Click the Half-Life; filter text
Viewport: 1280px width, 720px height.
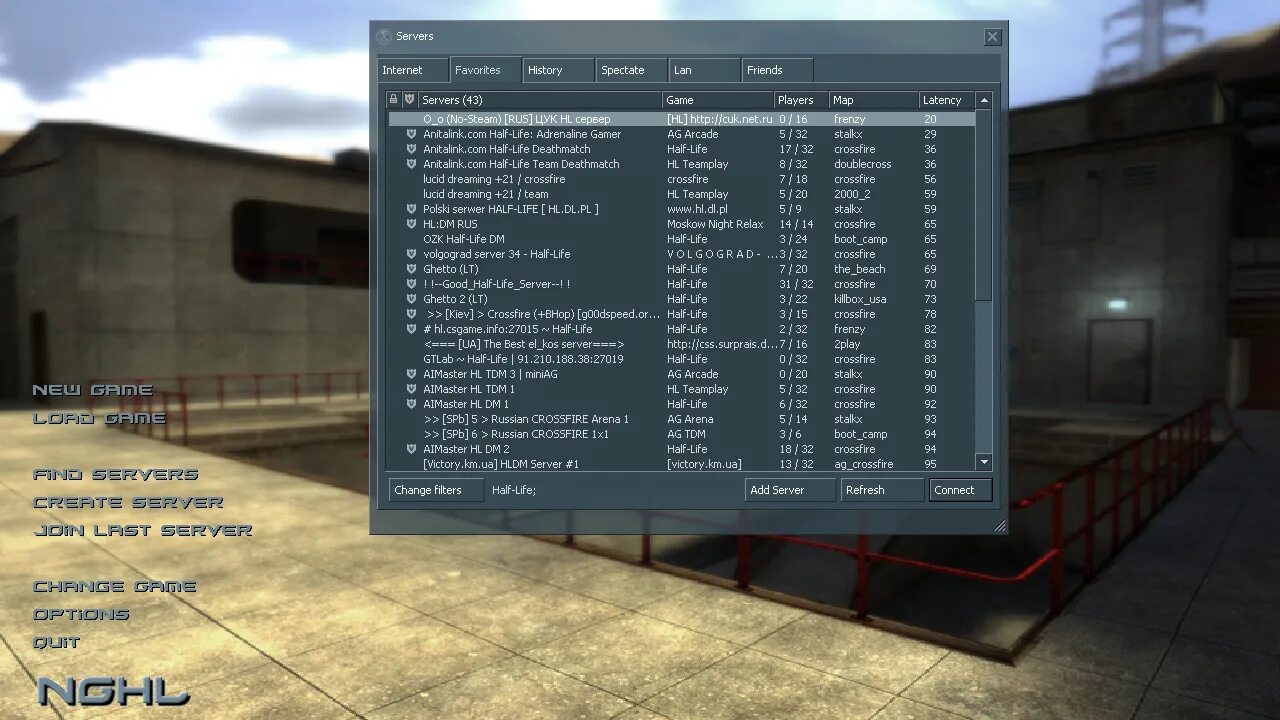coord(514,490)
